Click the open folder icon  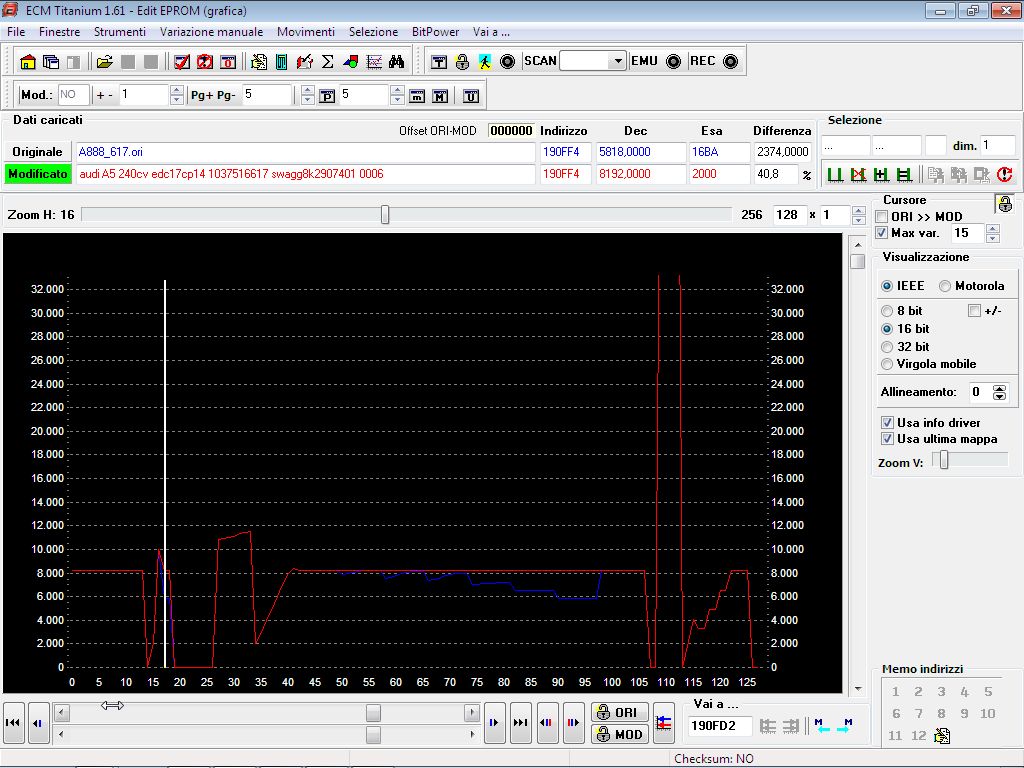pyautogui.click(x=104, y=62)
